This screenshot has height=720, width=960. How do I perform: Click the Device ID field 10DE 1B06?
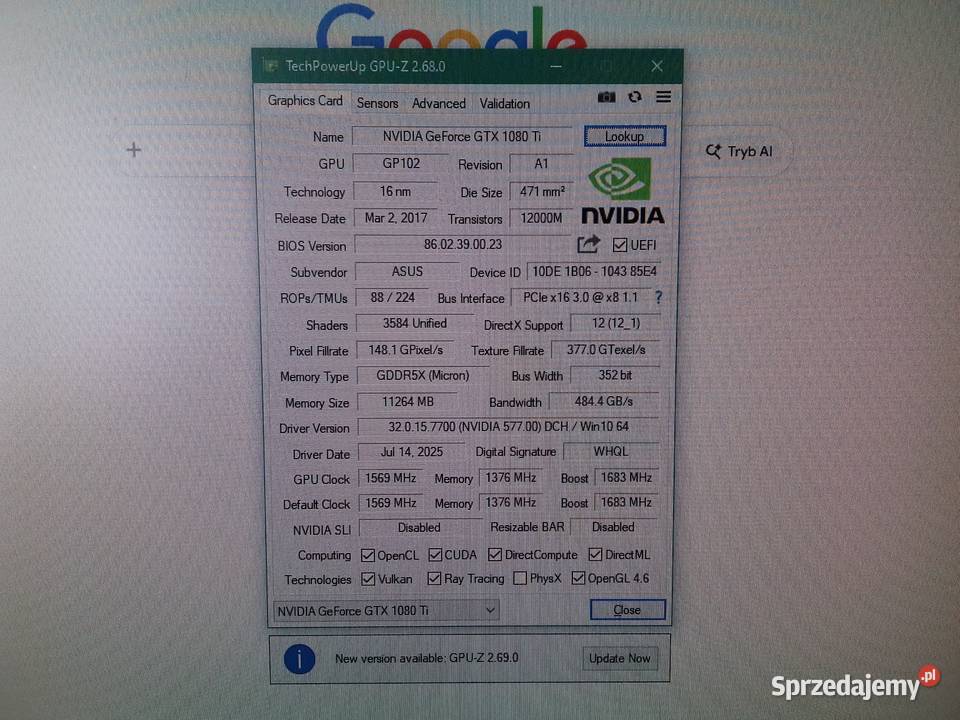pyautogui.click(x=594, y=271)
